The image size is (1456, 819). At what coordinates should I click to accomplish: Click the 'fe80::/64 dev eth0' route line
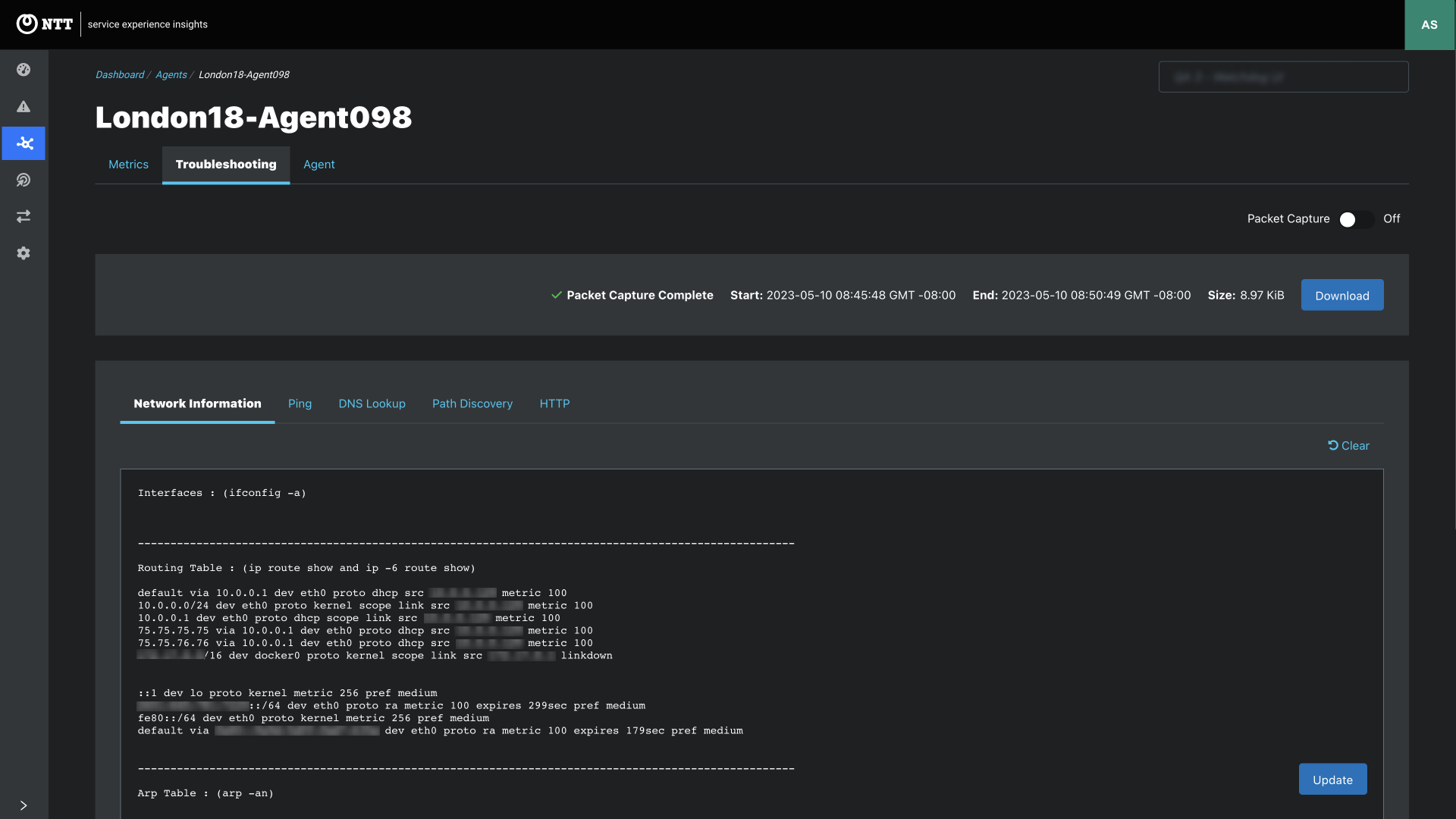click(x=313, y=718)
